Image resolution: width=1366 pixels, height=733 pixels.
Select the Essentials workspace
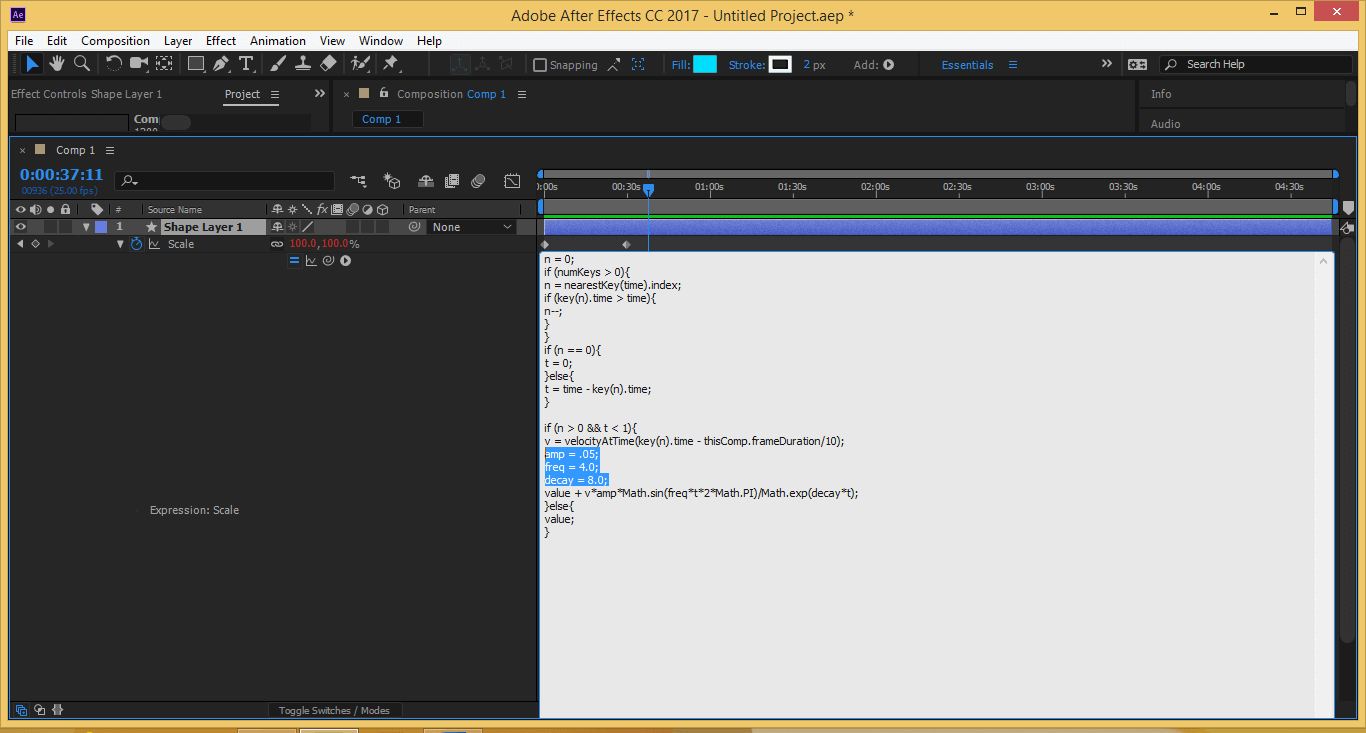[x=968, y=65]
